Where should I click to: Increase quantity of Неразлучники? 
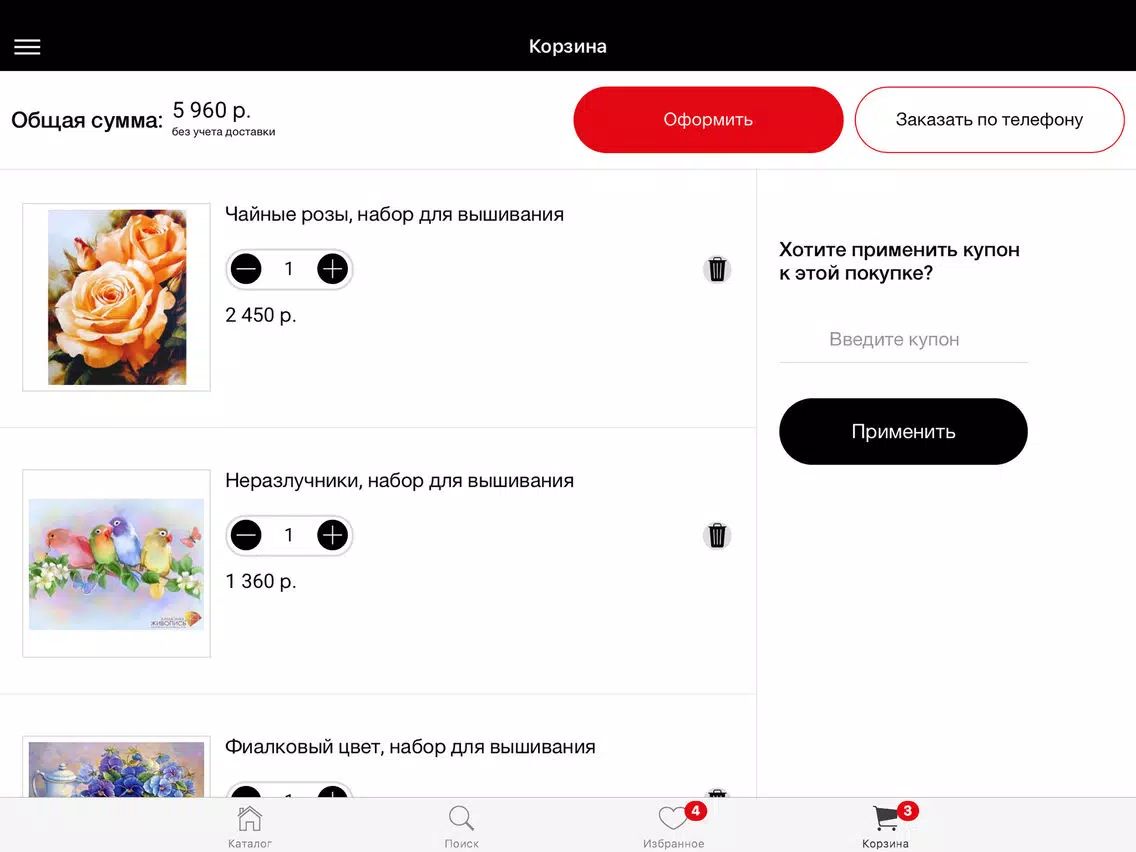pos(333,535)
